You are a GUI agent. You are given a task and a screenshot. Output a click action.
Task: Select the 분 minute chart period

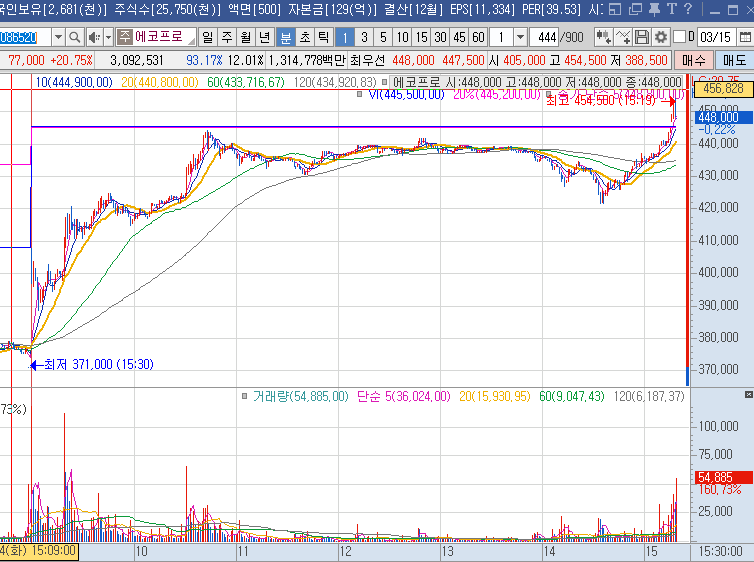point(286,37)
